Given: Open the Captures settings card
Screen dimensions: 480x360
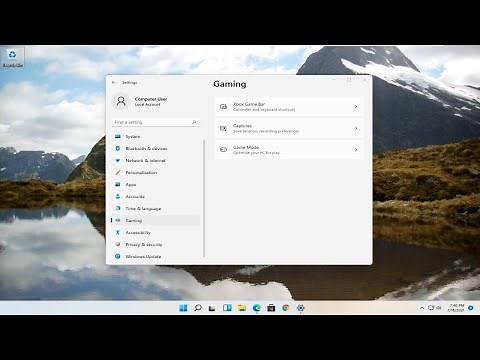Looking at the screenshot, I should (x=289, y=128).
